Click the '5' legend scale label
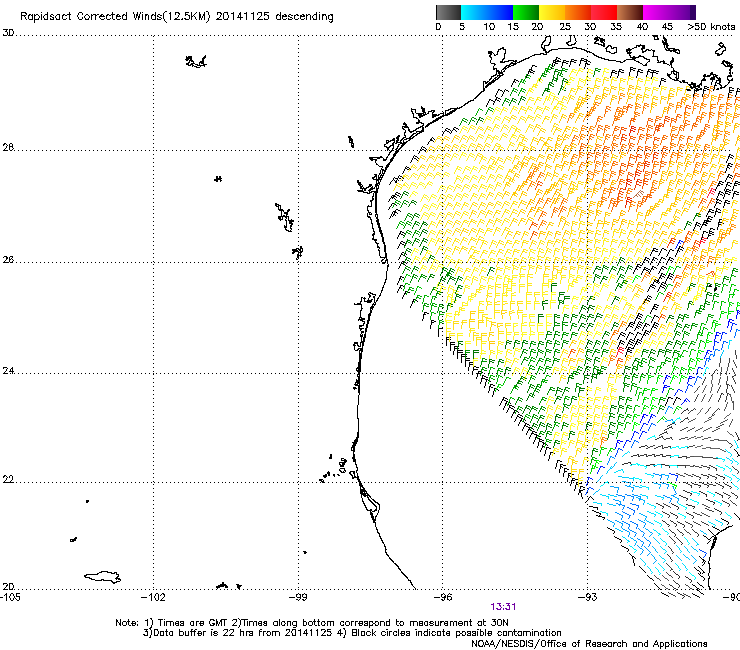Screen dimensions: 740x650 point(462,27)
